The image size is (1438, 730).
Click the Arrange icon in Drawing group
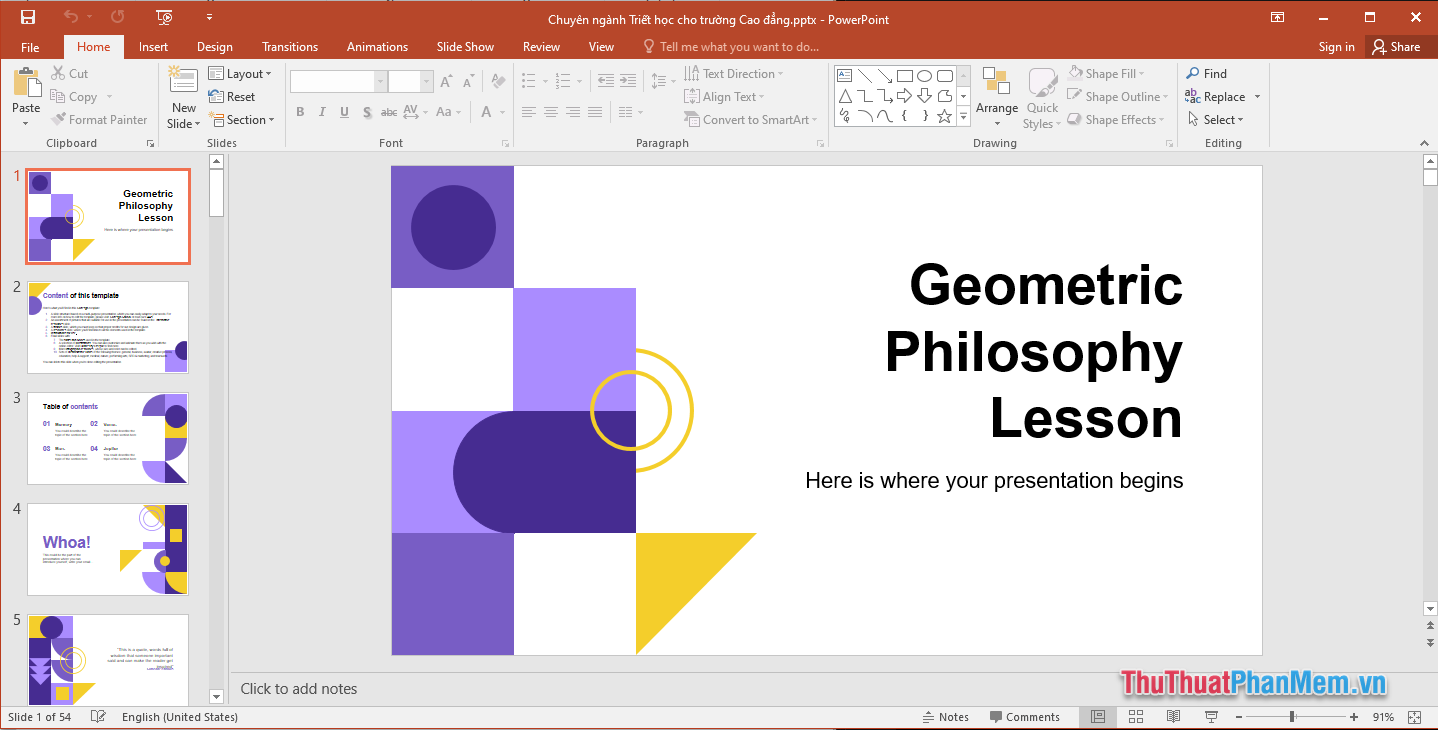pos(997,95)
